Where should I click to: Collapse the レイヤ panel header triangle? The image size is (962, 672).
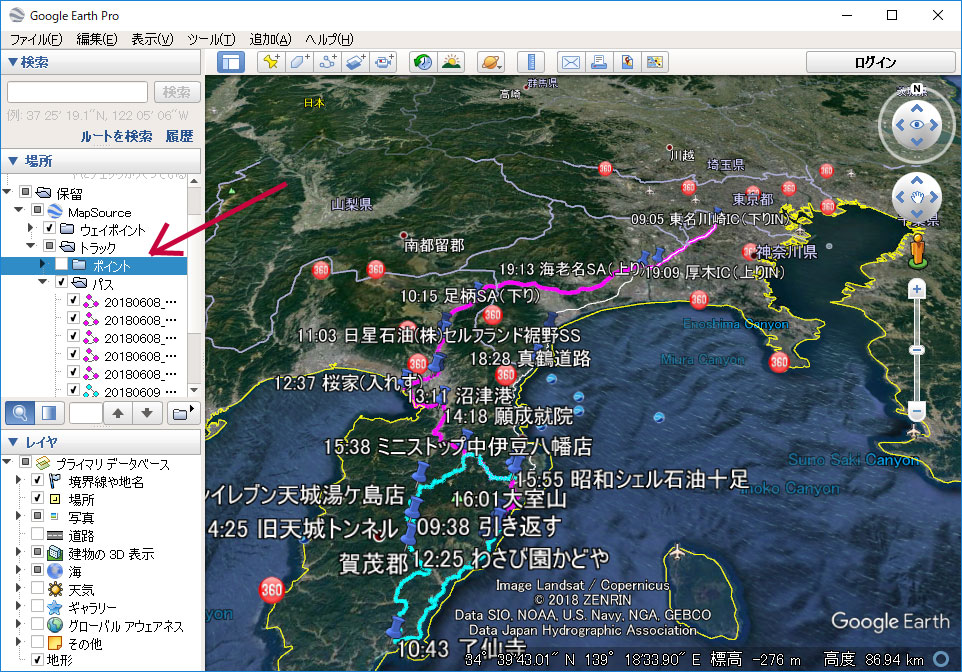pos(13,442)
